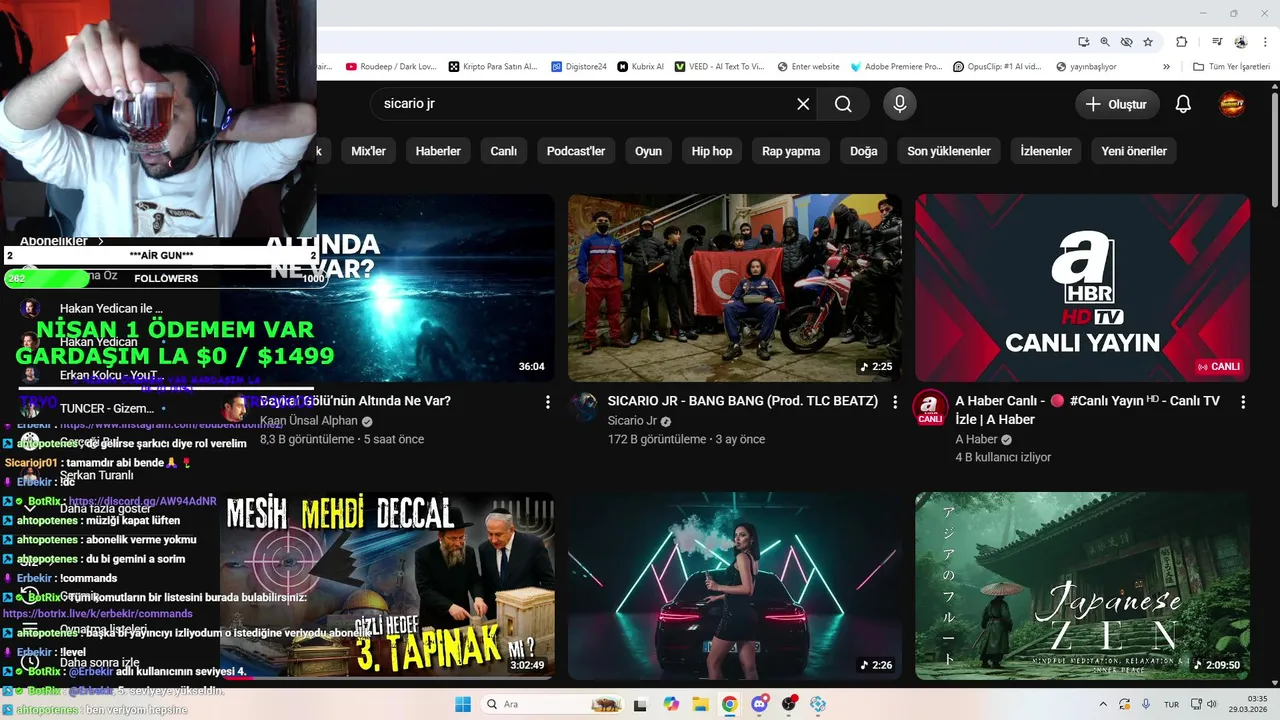Screen dimensions: 1280x720
Task: Click the SICARIO JR - BANG BANG title
Action: pos(743,401)
